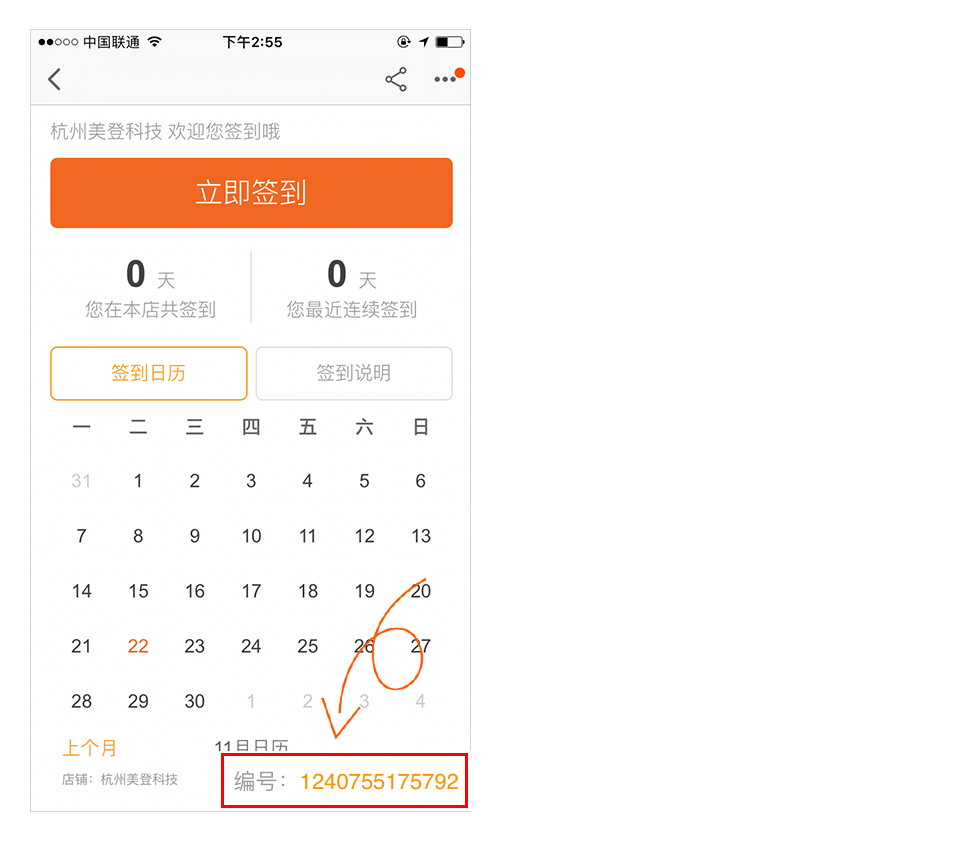
Task: Switch to the 签到说明 tab
Action: pos(354,373)
